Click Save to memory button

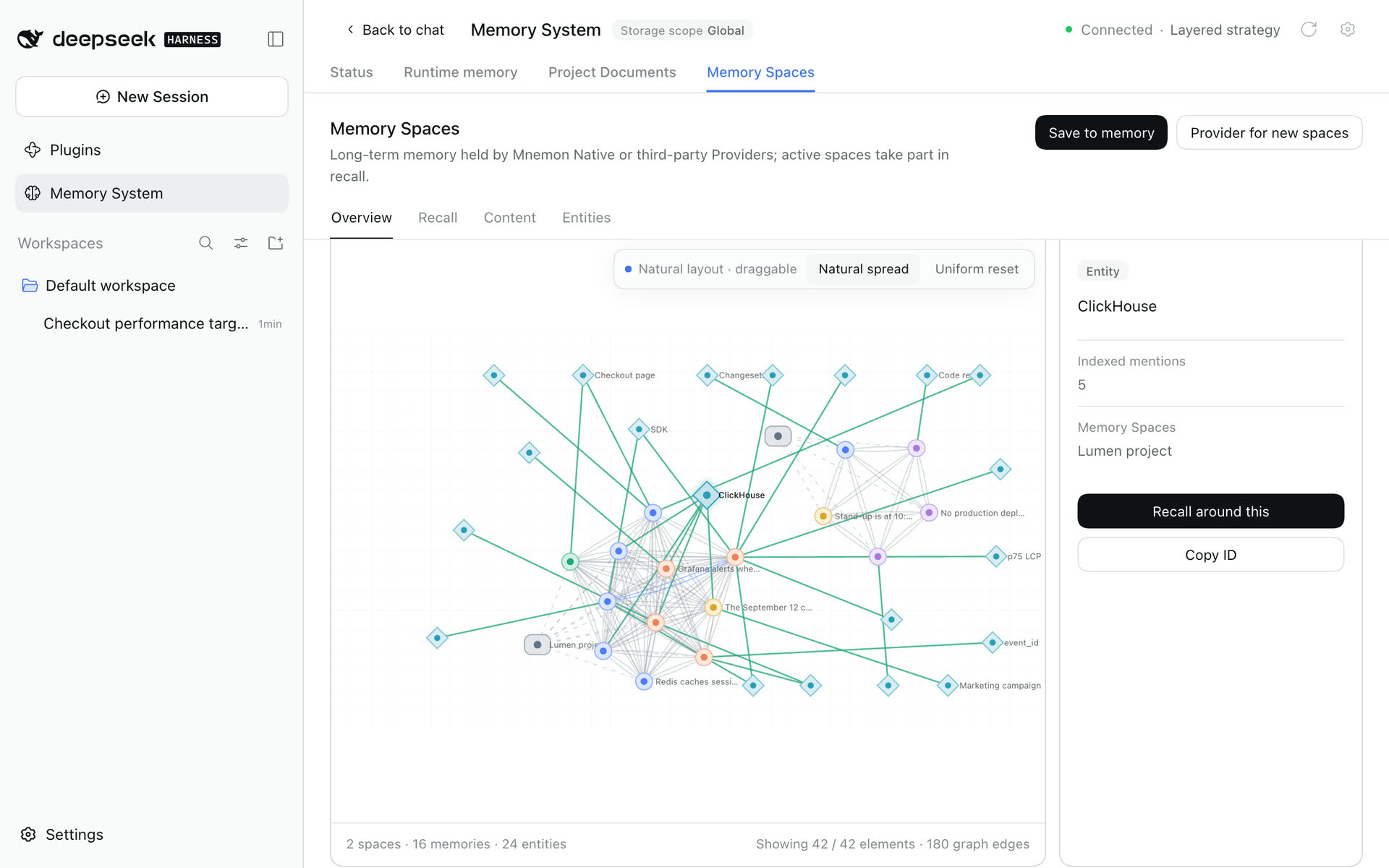coord(1101,132)
